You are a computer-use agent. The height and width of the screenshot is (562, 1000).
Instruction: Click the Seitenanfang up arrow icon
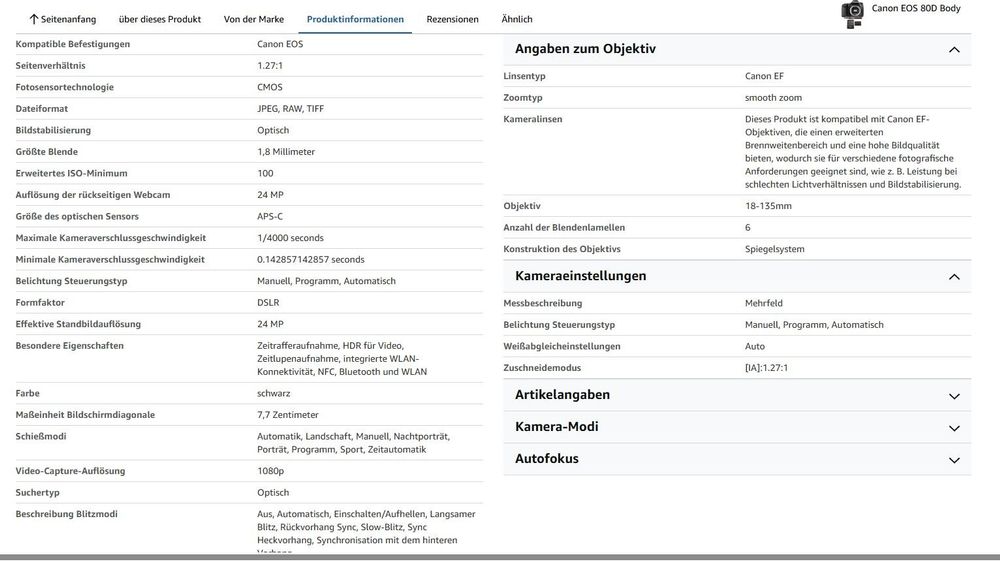click(34, 19)
